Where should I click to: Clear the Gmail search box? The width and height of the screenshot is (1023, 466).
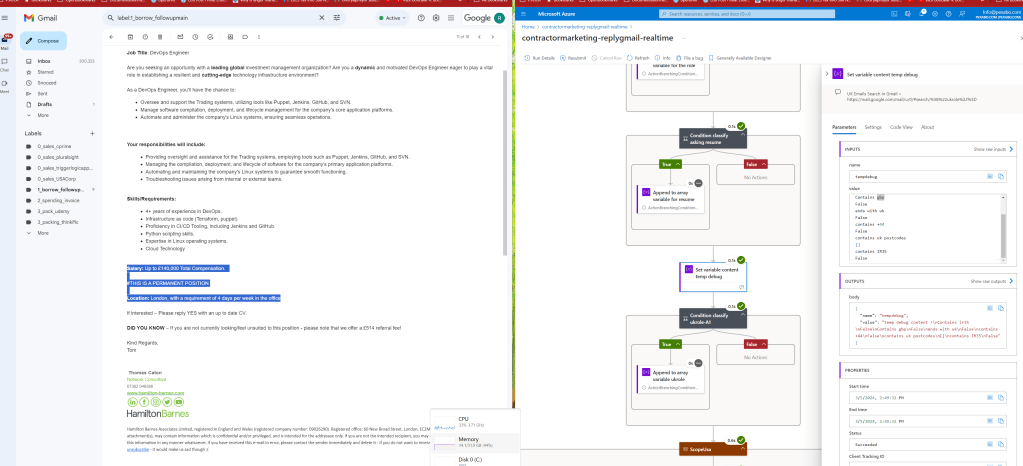point(321,18)
